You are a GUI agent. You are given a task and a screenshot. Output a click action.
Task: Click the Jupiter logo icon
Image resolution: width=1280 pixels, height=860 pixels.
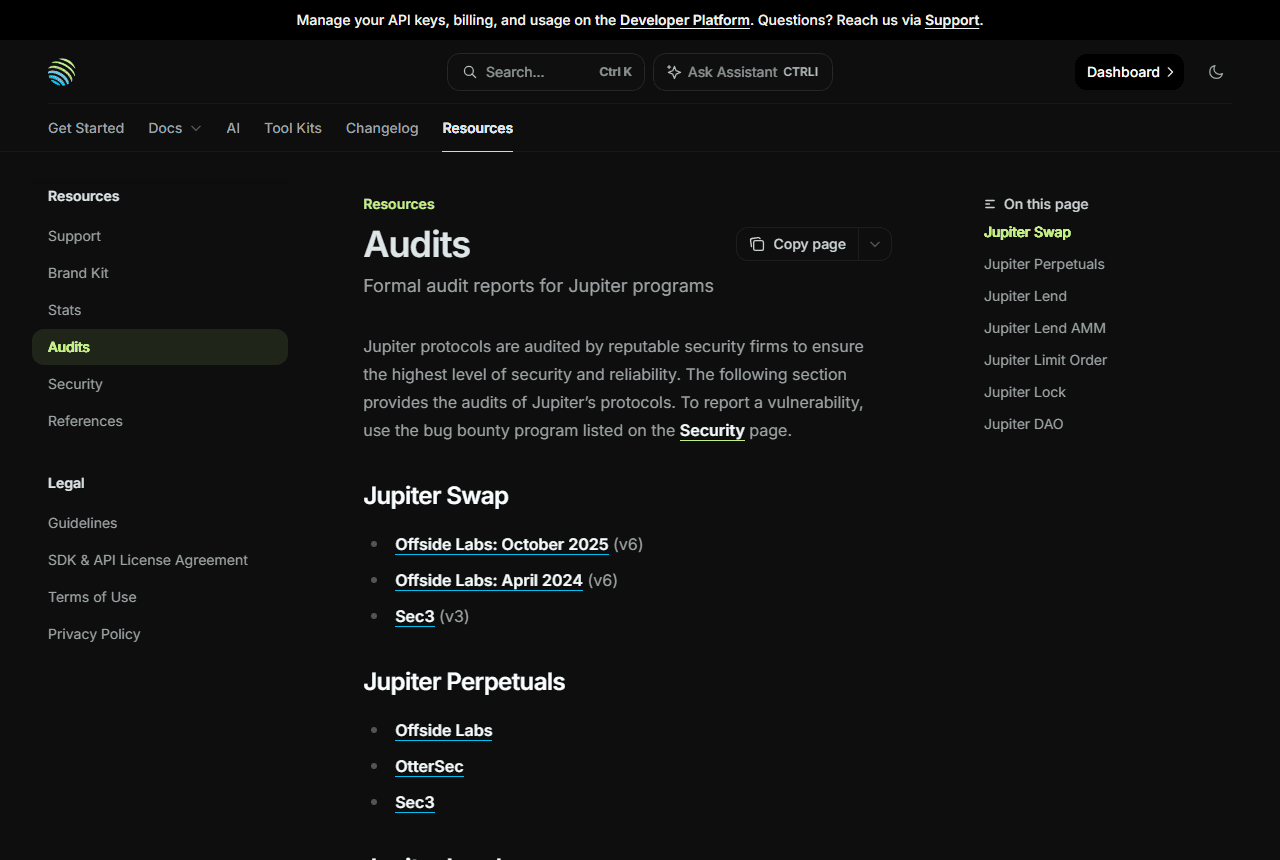point(62,72)
